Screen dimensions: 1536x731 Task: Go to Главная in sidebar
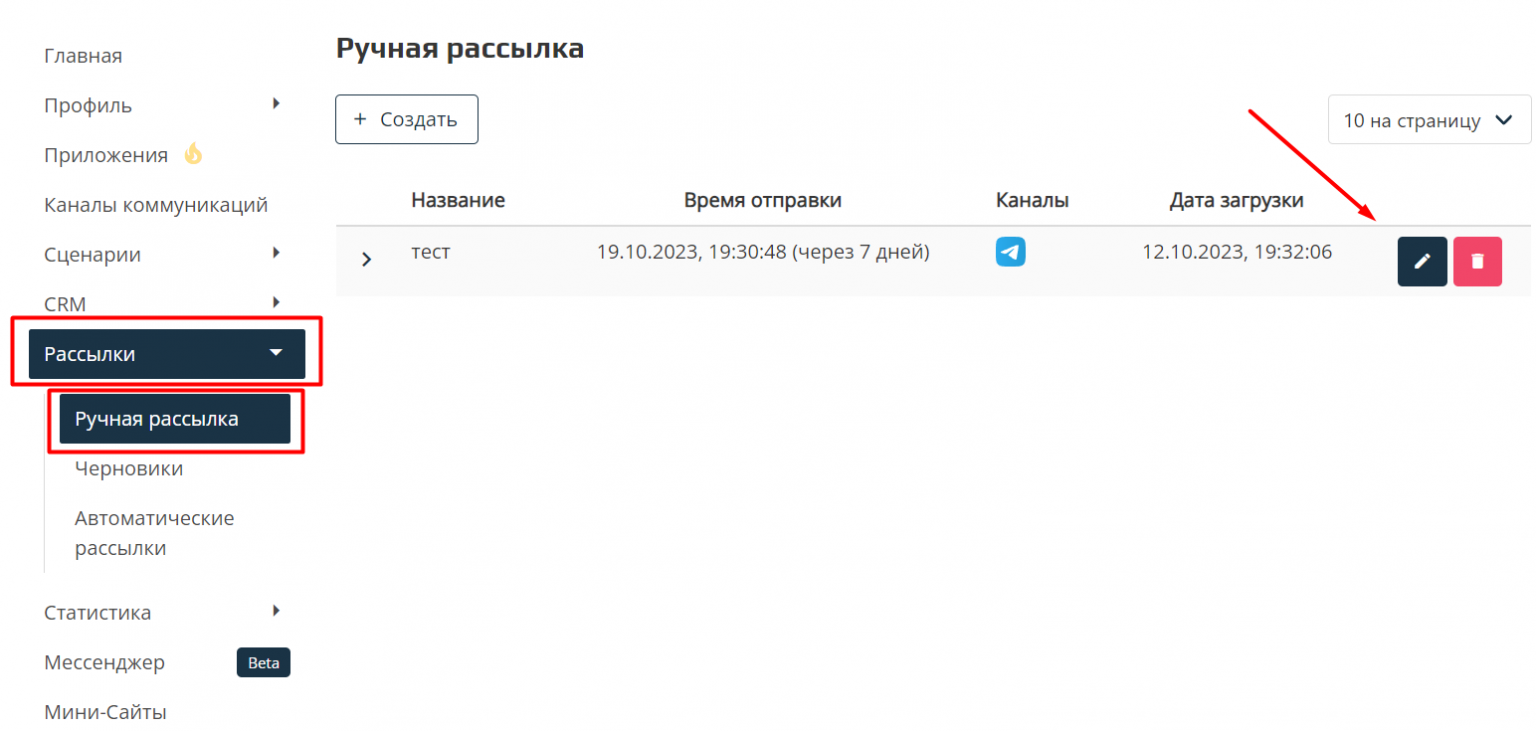pyautogui.click(x=83, y=56)
